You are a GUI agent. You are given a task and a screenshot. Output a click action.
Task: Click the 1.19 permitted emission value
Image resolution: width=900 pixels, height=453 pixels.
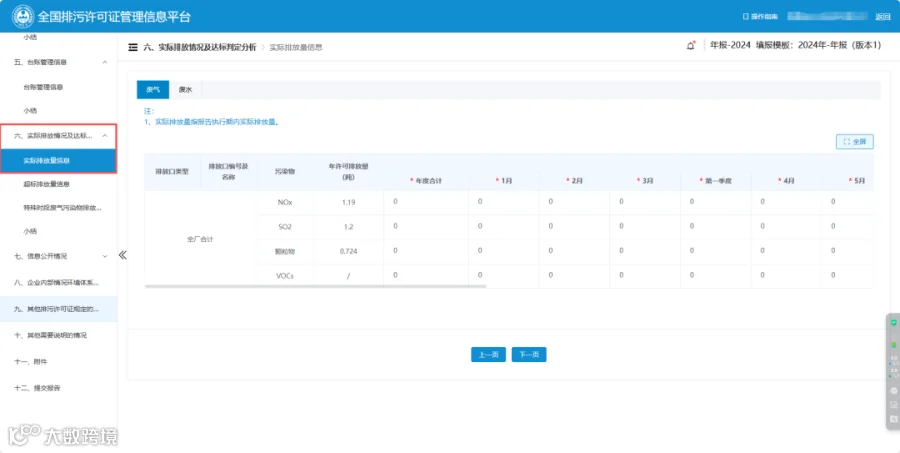tap(348, 202)
